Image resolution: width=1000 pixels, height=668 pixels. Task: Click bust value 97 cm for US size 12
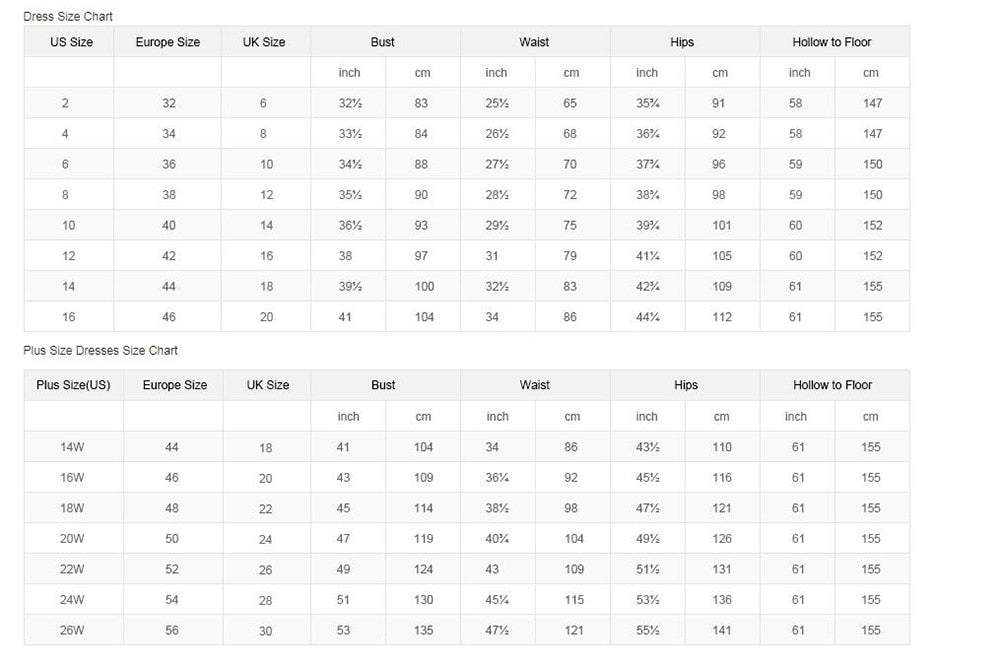point(421,256)
